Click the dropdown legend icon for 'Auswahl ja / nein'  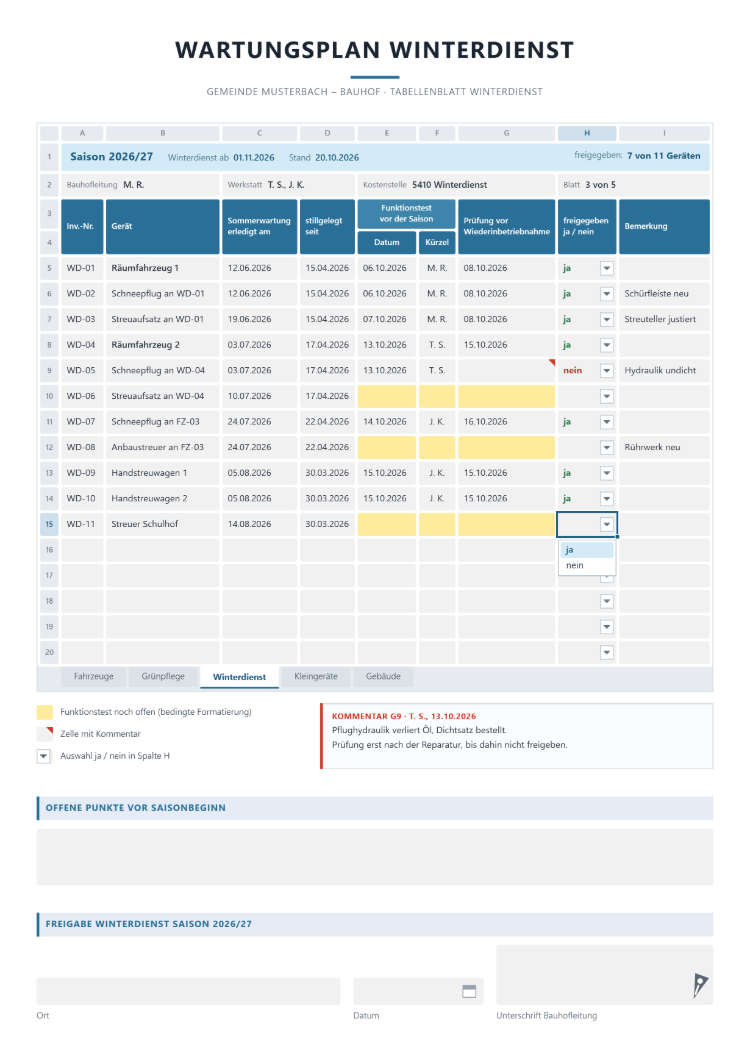[43, 756]
